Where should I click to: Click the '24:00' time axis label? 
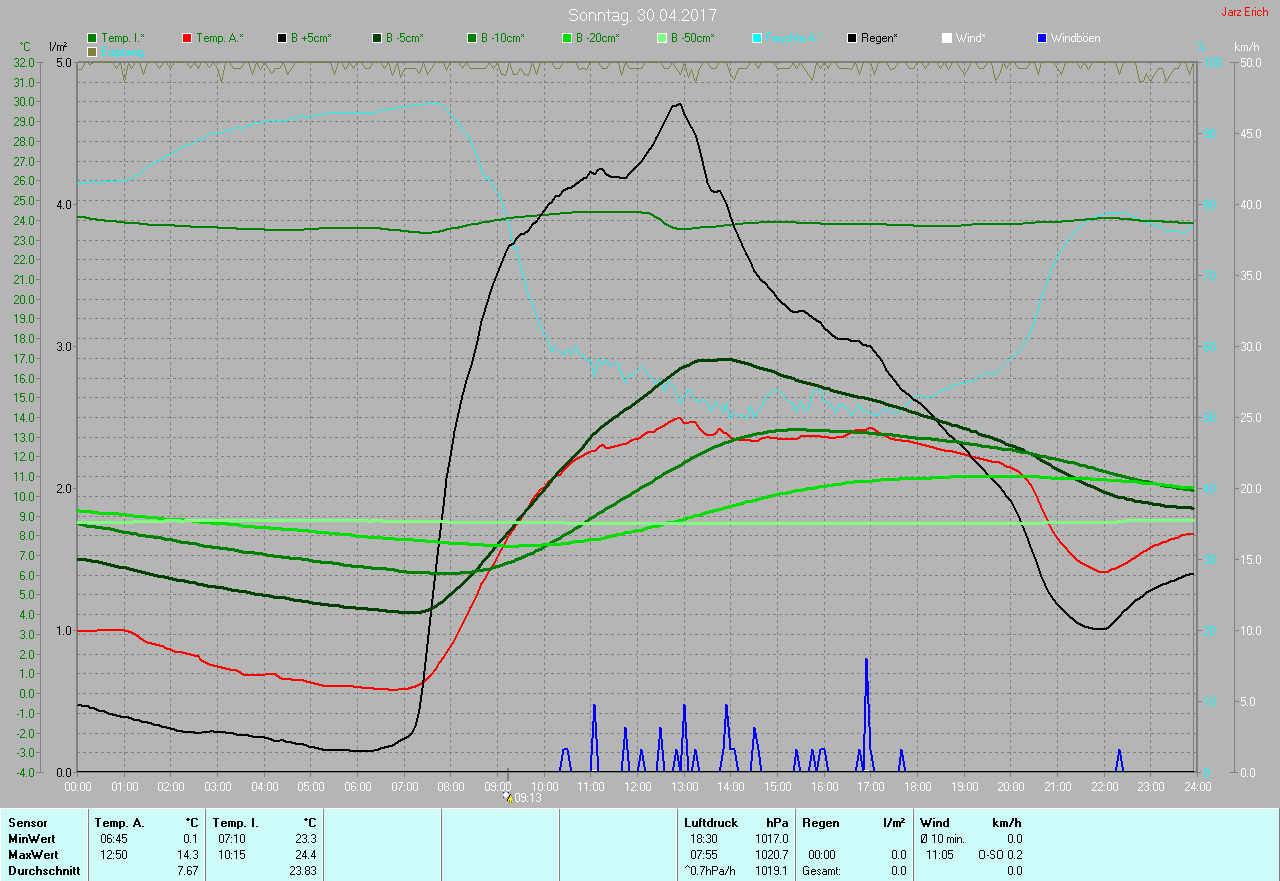pos(1197,787)
